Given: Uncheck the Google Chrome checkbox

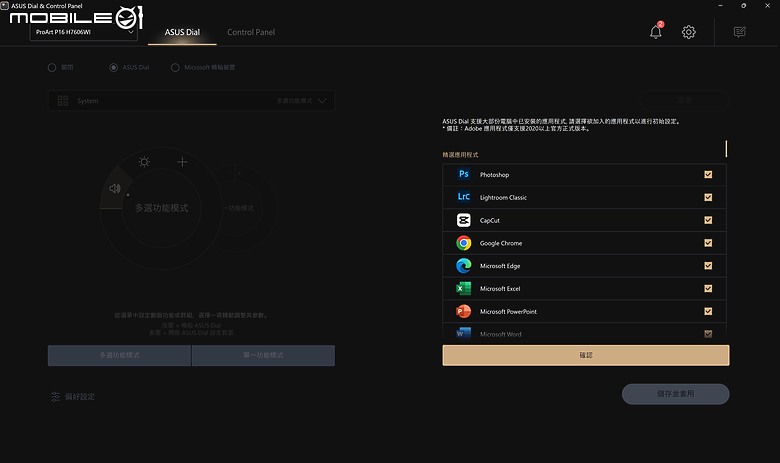Looking at the screenshot, I should [x=708, y=243].
